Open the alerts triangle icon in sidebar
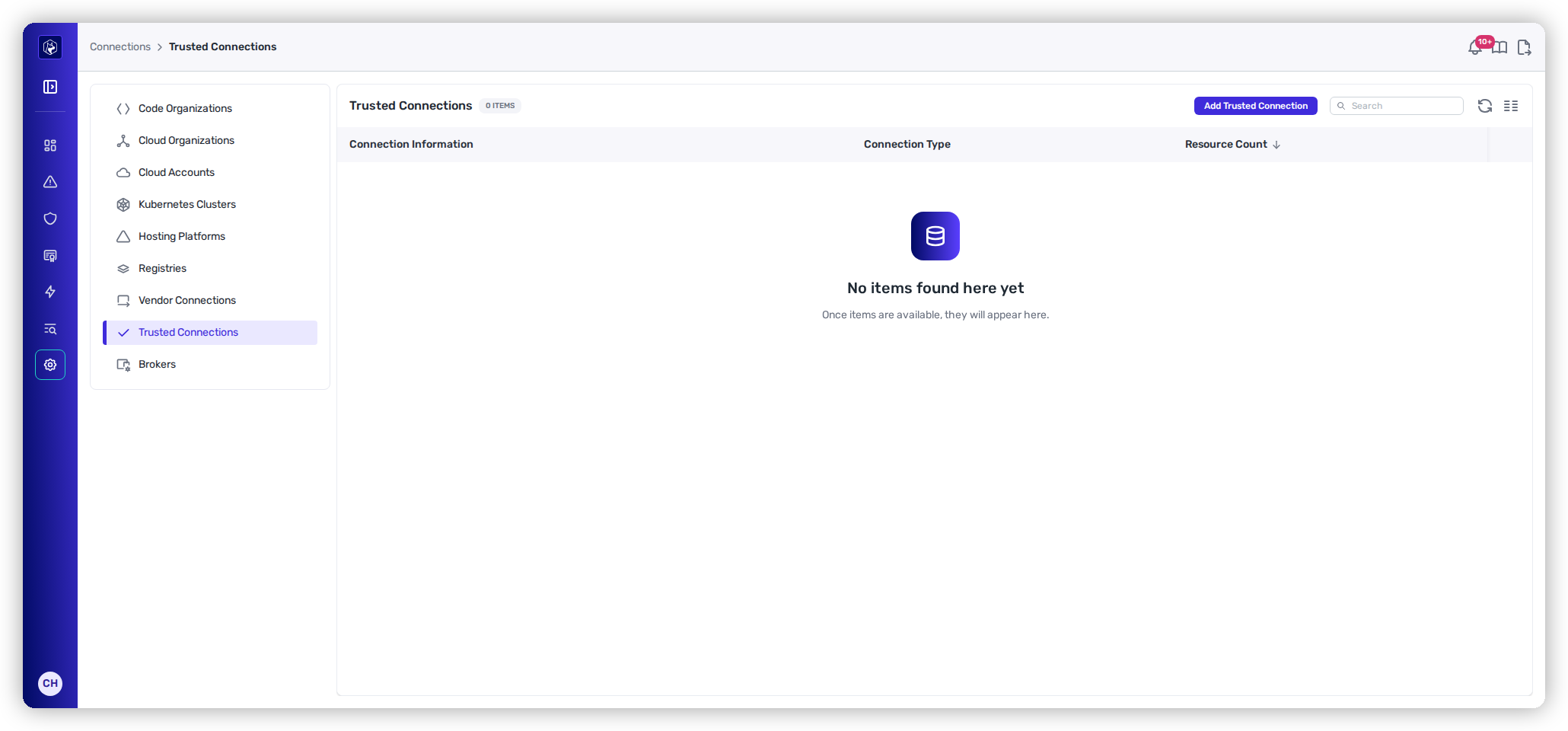1568x731 pixels. [x=50, y=182]
